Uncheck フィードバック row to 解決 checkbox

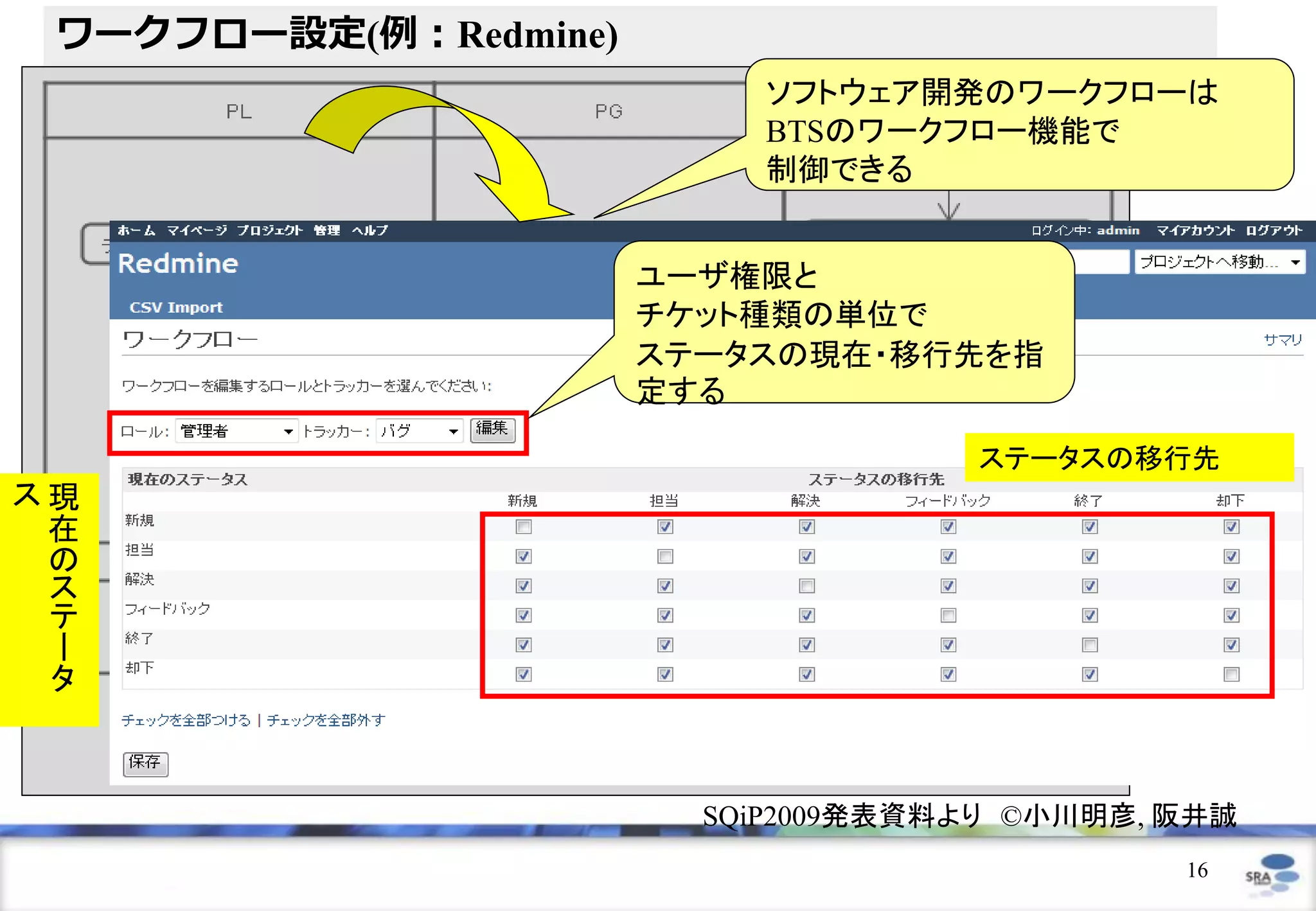coord(807,615)
